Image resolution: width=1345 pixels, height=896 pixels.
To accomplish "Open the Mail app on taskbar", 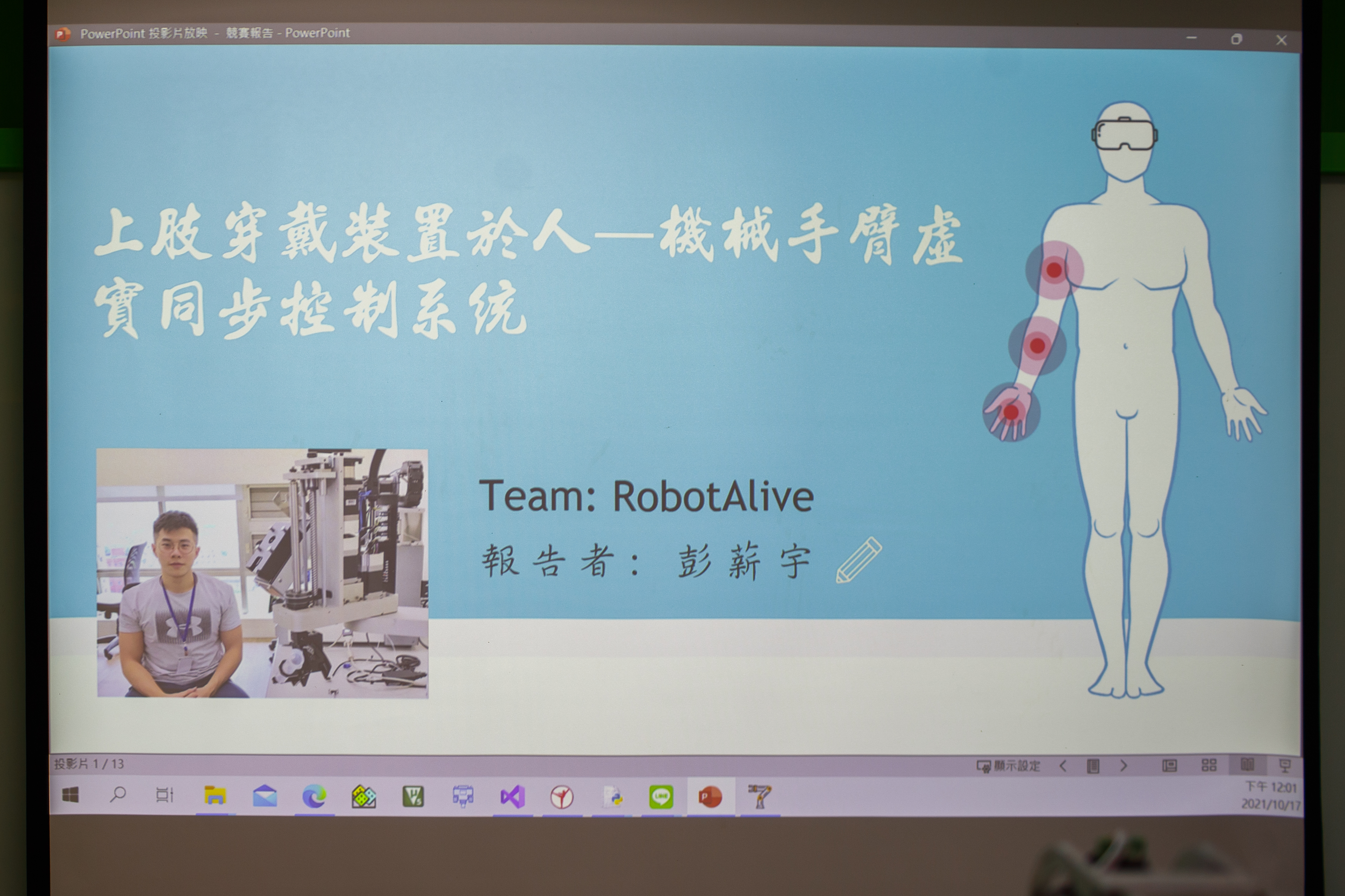I will click(x=264, y=796).
